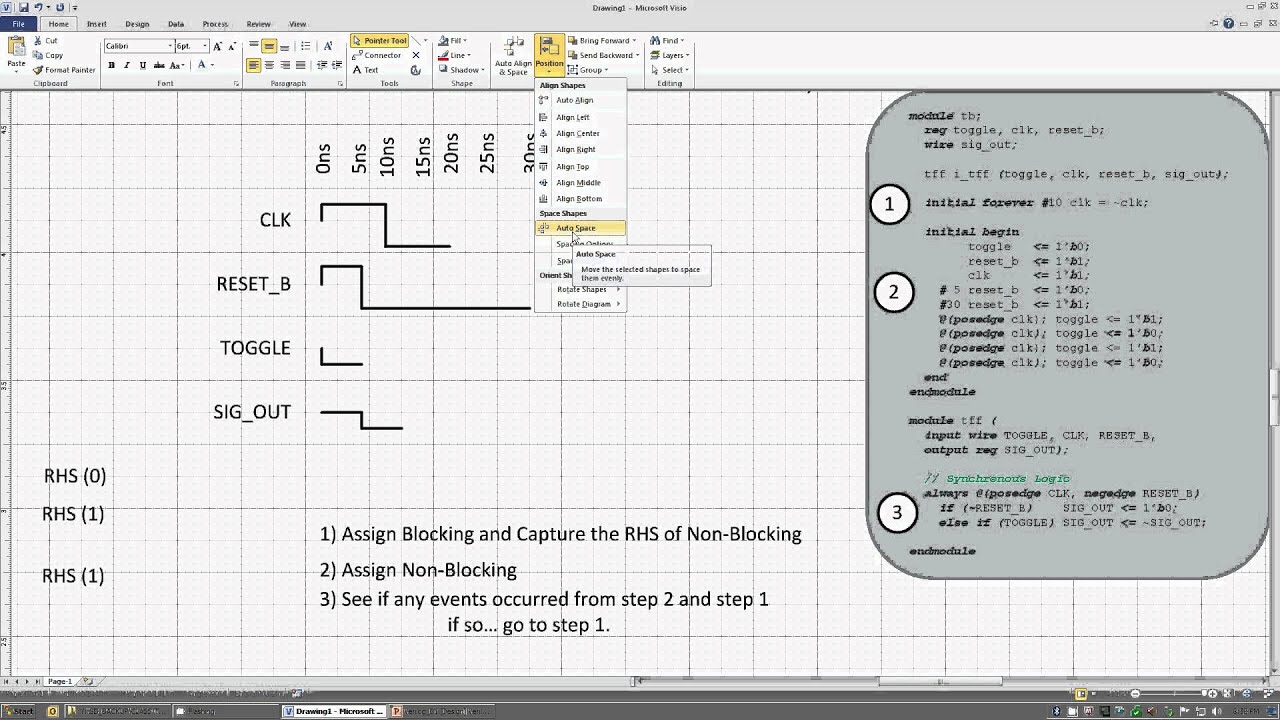
Task: Center text in Paragraph group
Action: pos(269,65)
